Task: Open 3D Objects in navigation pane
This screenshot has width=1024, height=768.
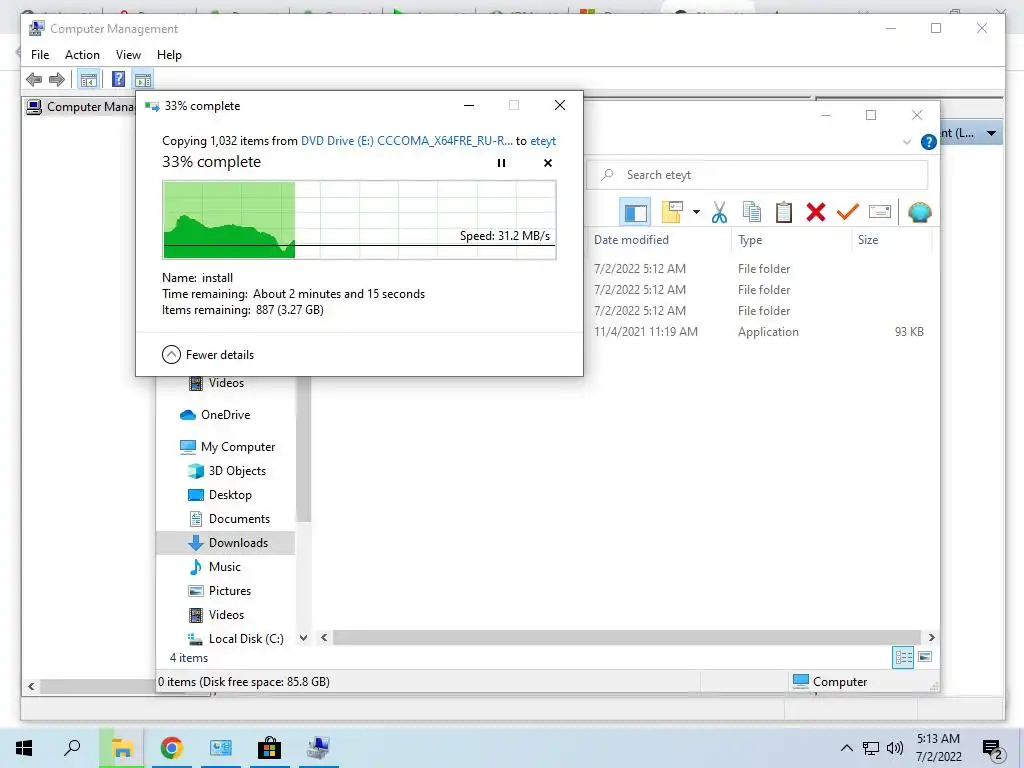Action: (x=237, y=471)
